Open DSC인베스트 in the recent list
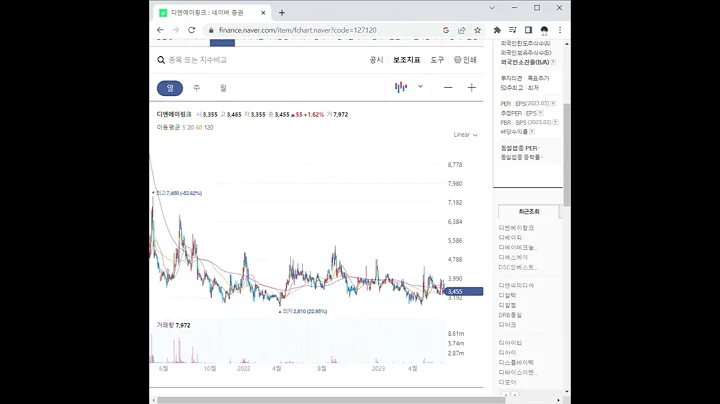Screen dimensions: 720x404 pyautogui.click(x=518, y=267)
